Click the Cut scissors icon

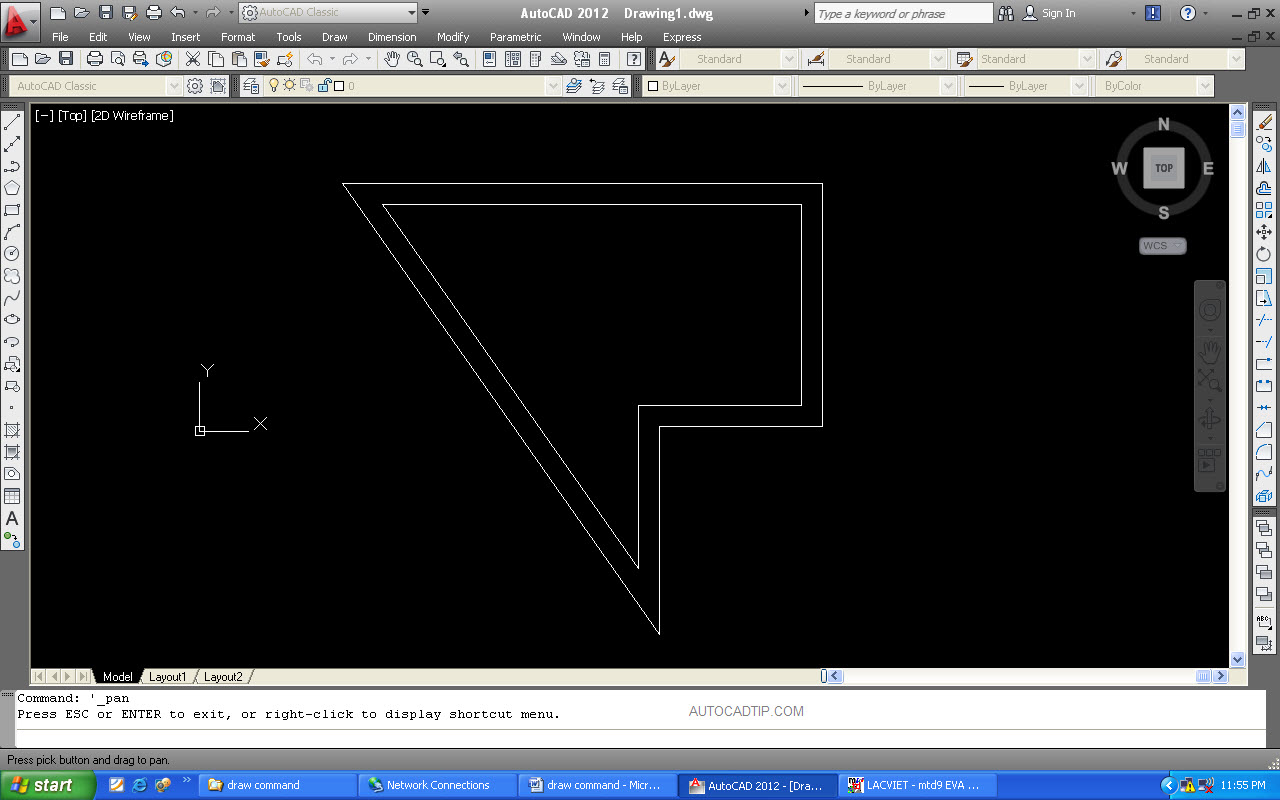point(193,59)
